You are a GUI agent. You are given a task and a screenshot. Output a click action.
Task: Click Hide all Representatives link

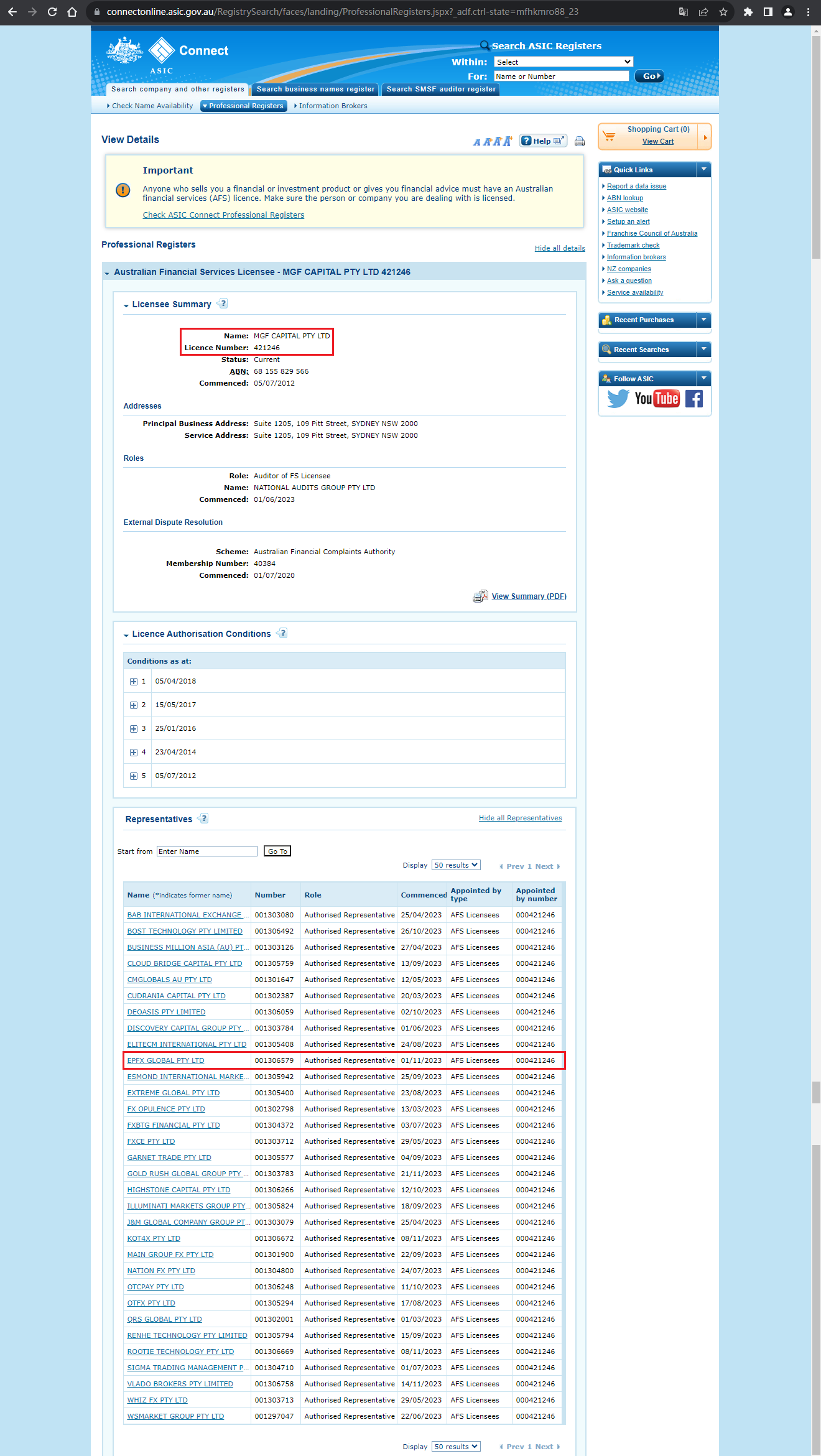tap(520, 818)
